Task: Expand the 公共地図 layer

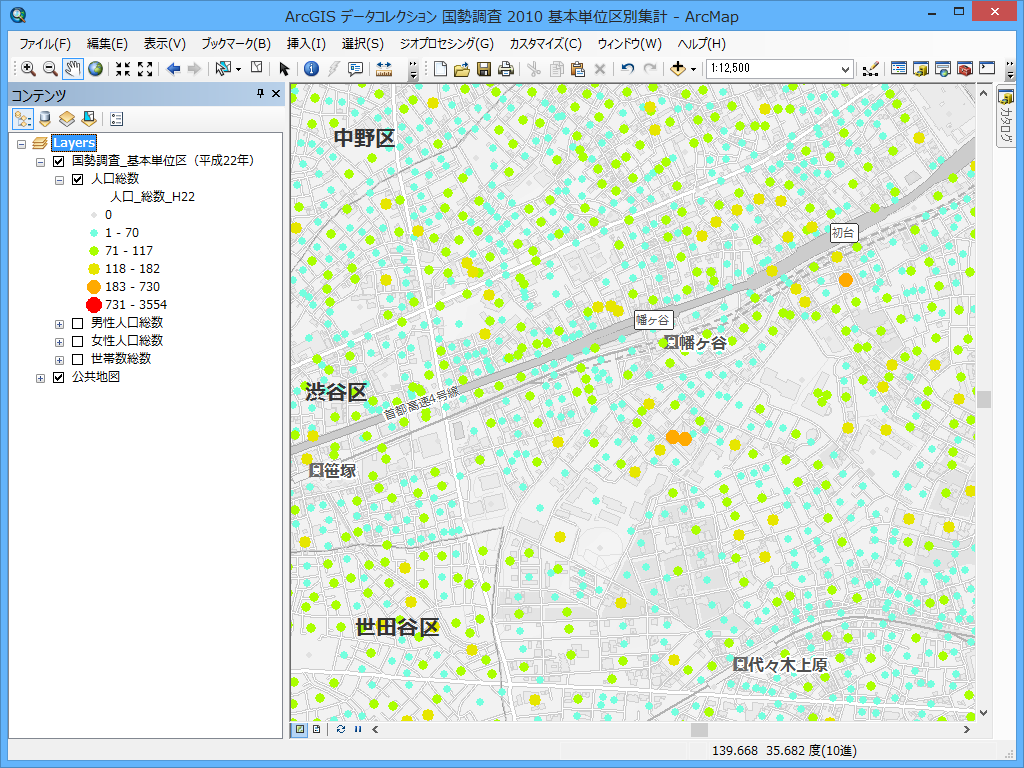Action: coord(40,378)
